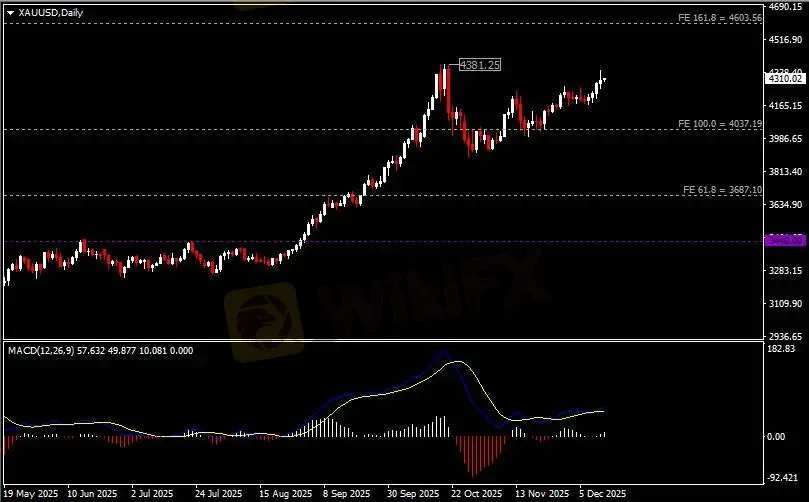Select the FE 100.0 = 4037.19 label
This screenshot has height=502, width=809.
pos(720,124)
